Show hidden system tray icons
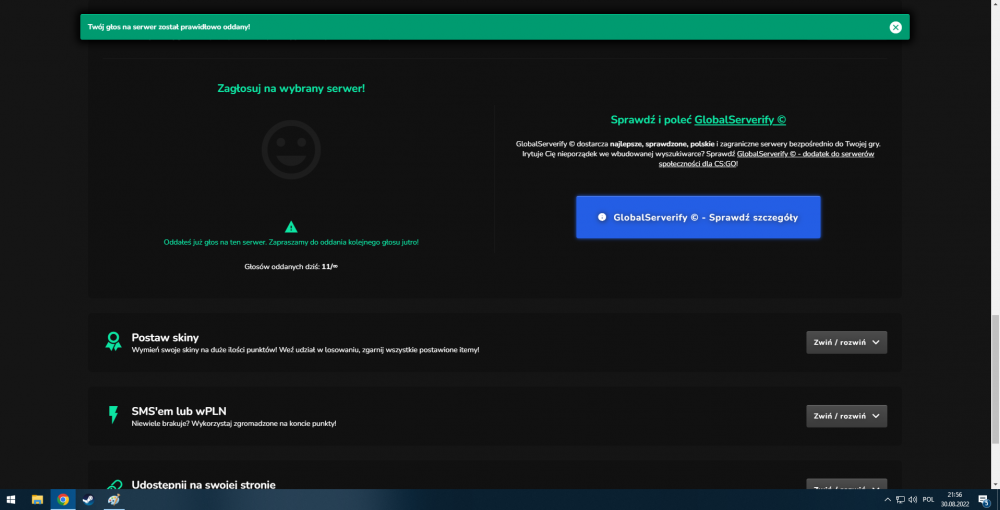Image resolution: width=1000 pixels, height=510 pixels. click(x=887, y=500)
